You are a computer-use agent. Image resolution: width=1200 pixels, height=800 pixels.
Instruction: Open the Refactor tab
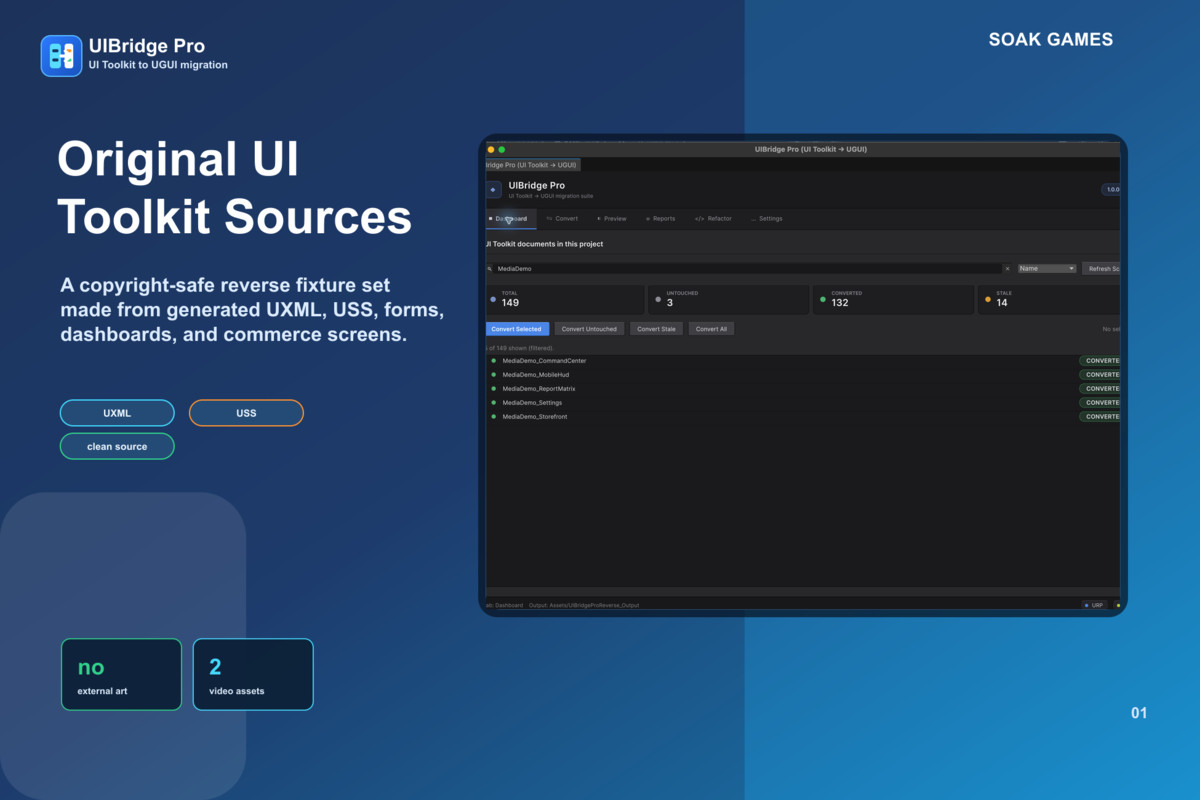click(713, 219)
